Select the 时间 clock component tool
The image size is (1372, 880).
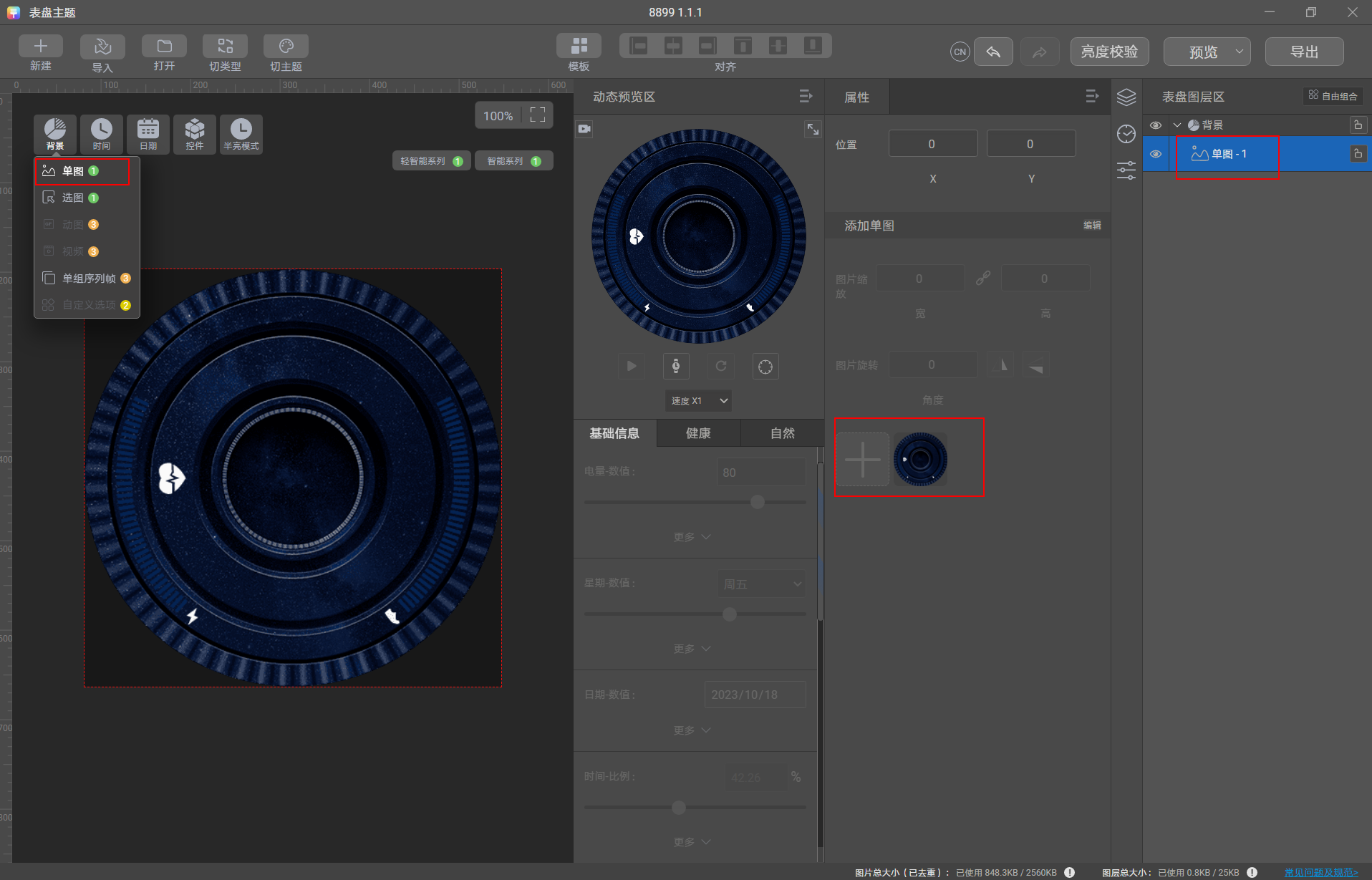pyautogui.click(x=101, y=134)
